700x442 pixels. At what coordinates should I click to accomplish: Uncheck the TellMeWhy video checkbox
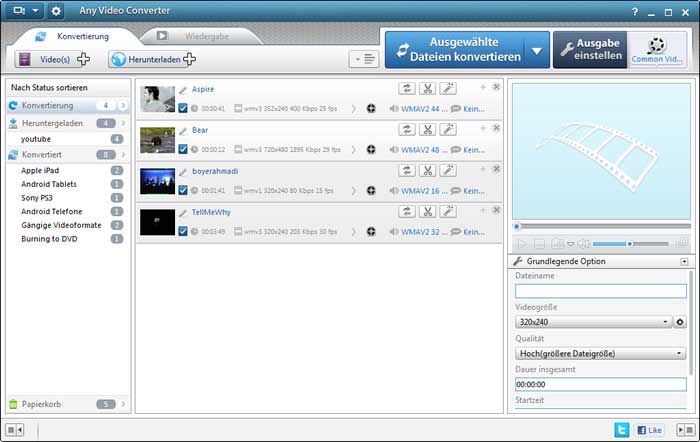click(183, 231)
